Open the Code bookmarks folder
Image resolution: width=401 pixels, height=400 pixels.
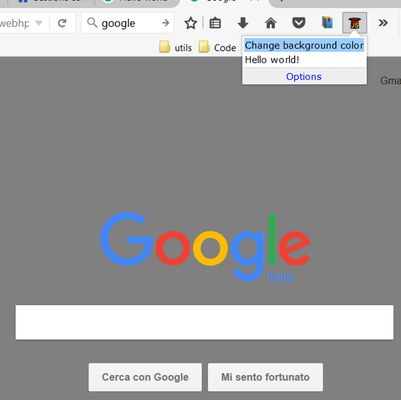click(x=217, y=47)
